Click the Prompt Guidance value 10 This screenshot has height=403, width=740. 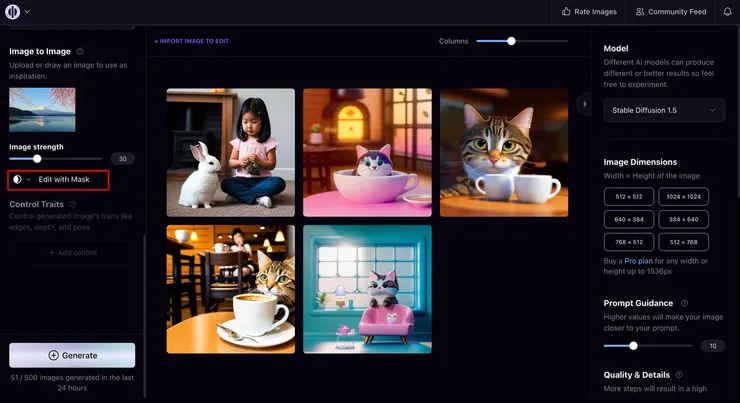(x=713, y=346)
